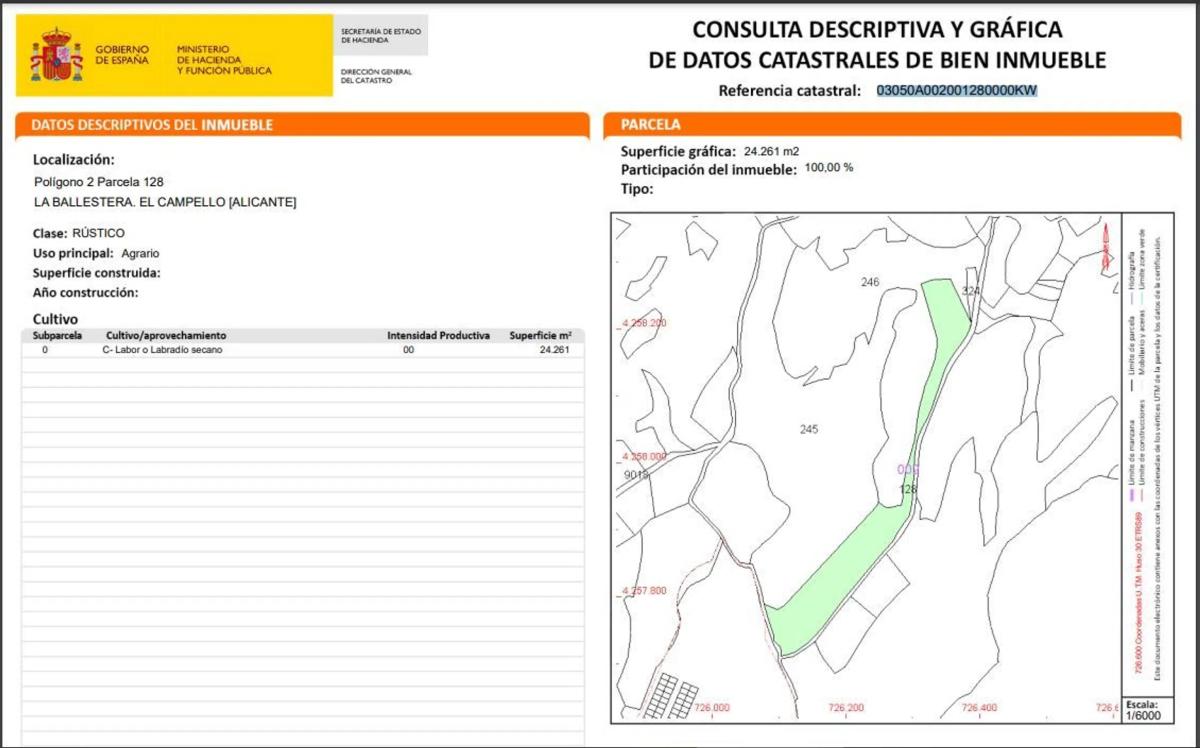The image size is (1200, 748).
Task: Click parcel number 245 on the map
Action: 809,429
